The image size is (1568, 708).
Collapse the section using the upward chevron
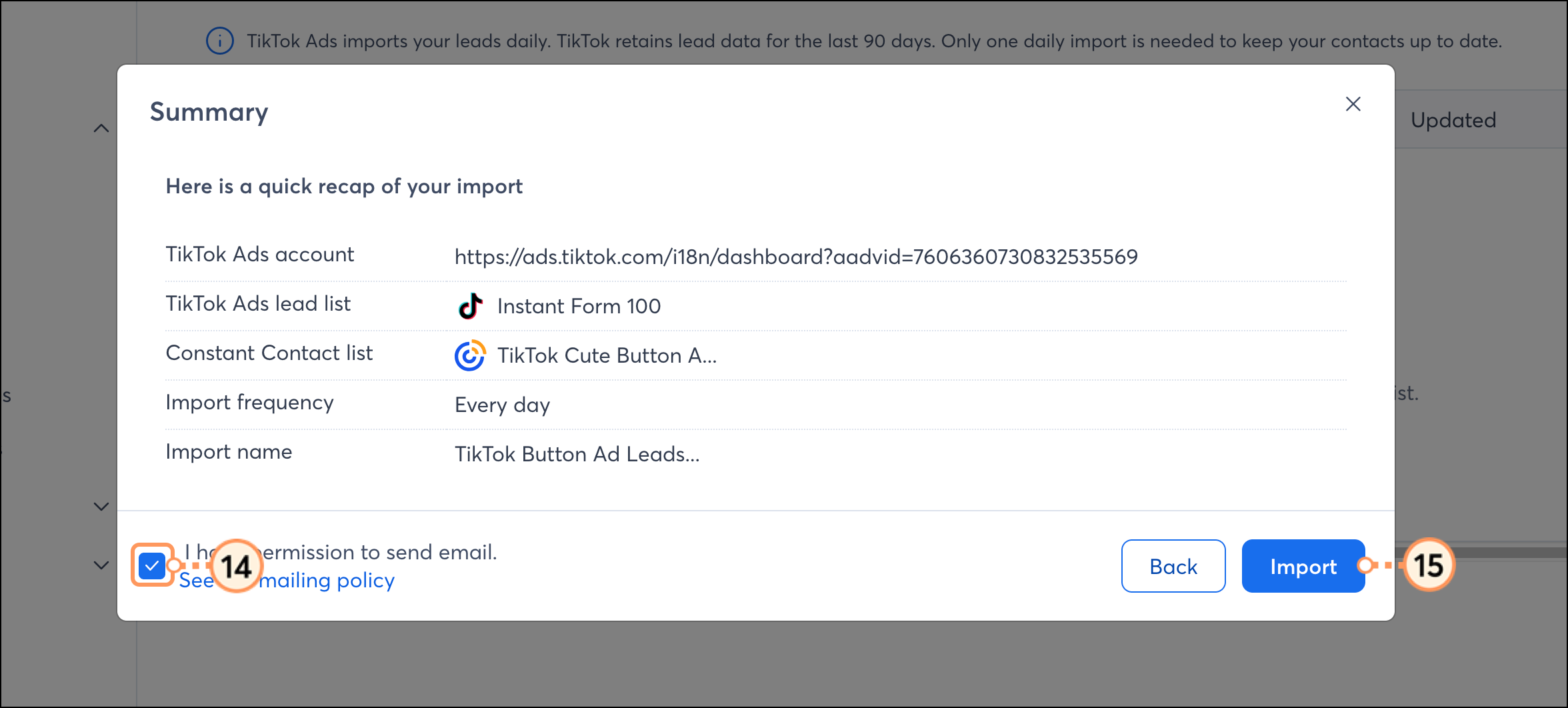101,127
